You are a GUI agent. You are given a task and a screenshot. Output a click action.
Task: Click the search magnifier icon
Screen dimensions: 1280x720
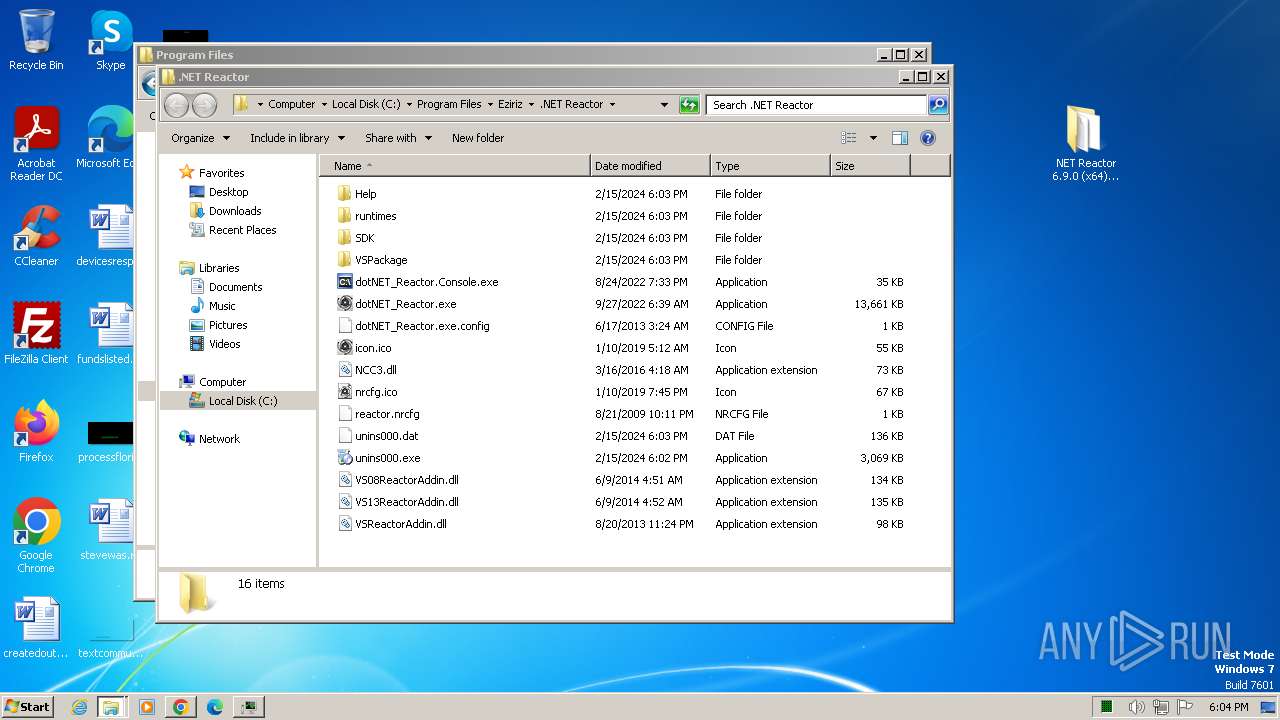(x=937, y=105)
